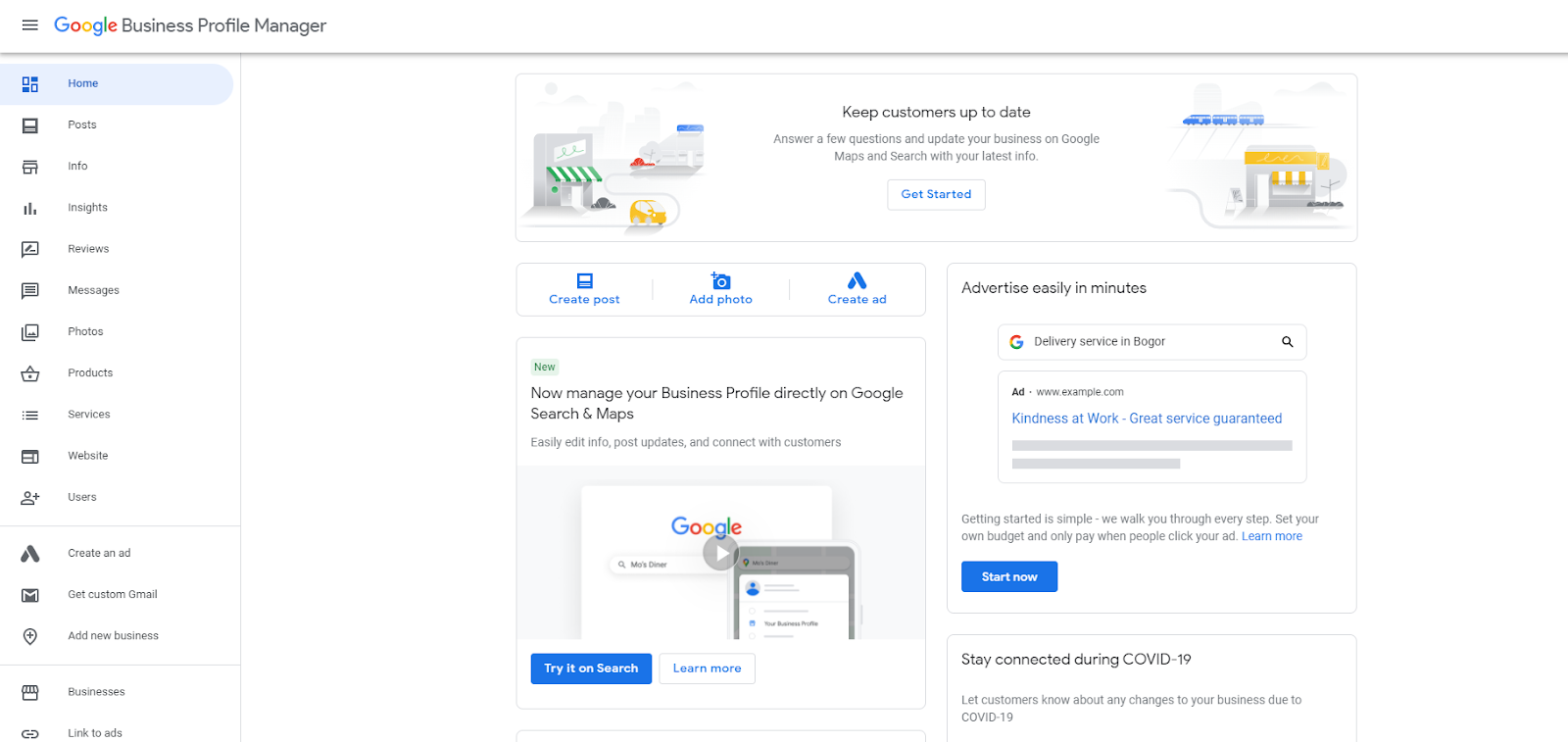The height and width of the screenshot is (742, 1568).
Task: Click the Add photo camera icon
Action: point(721,280)
